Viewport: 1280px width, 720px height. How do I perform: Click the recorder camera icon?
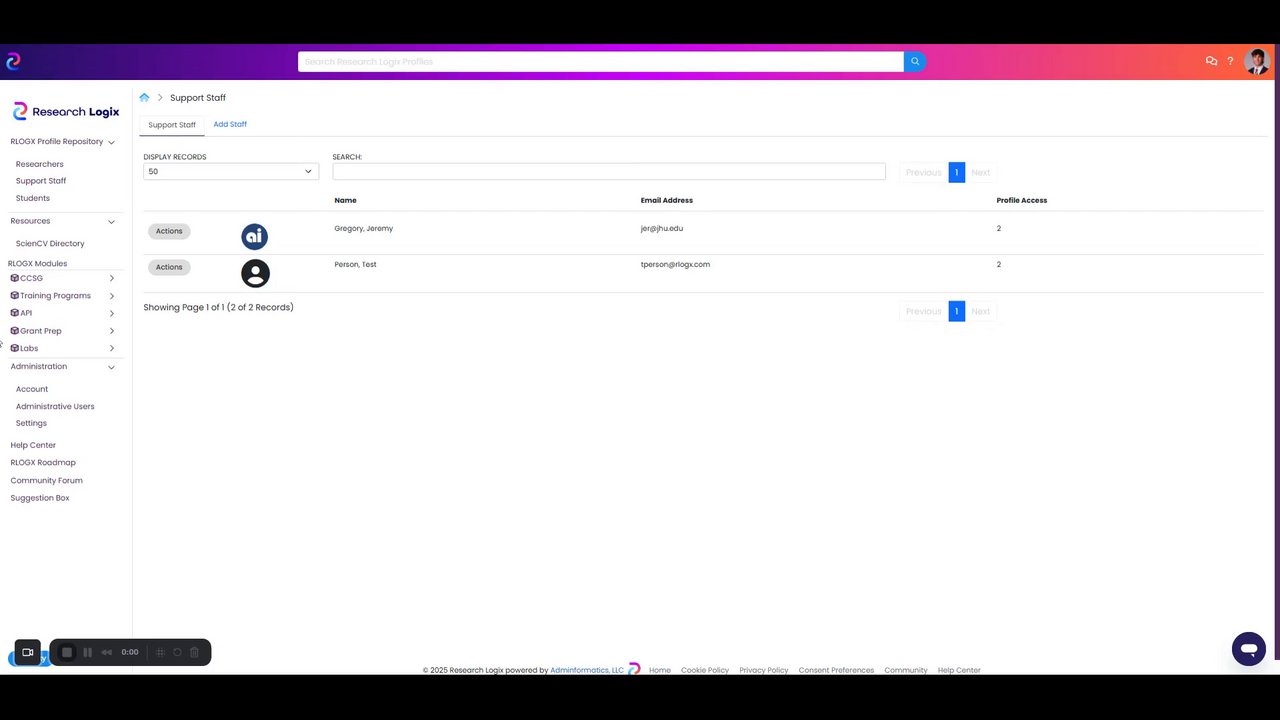pos(28,652)
